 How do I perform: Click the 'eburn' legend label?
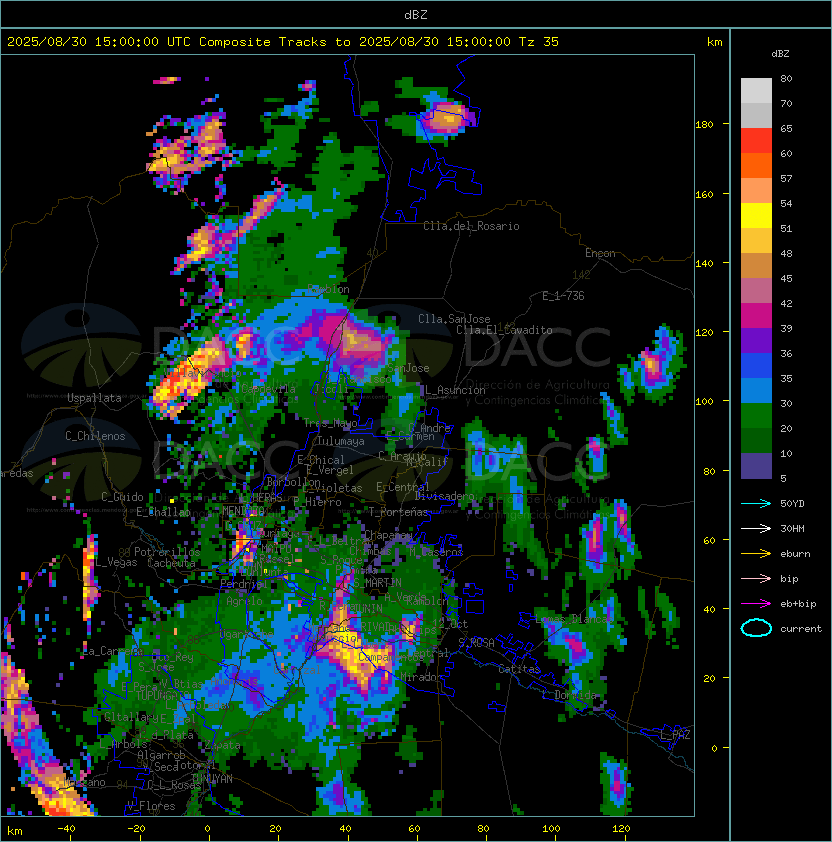[x=795, y=554]
